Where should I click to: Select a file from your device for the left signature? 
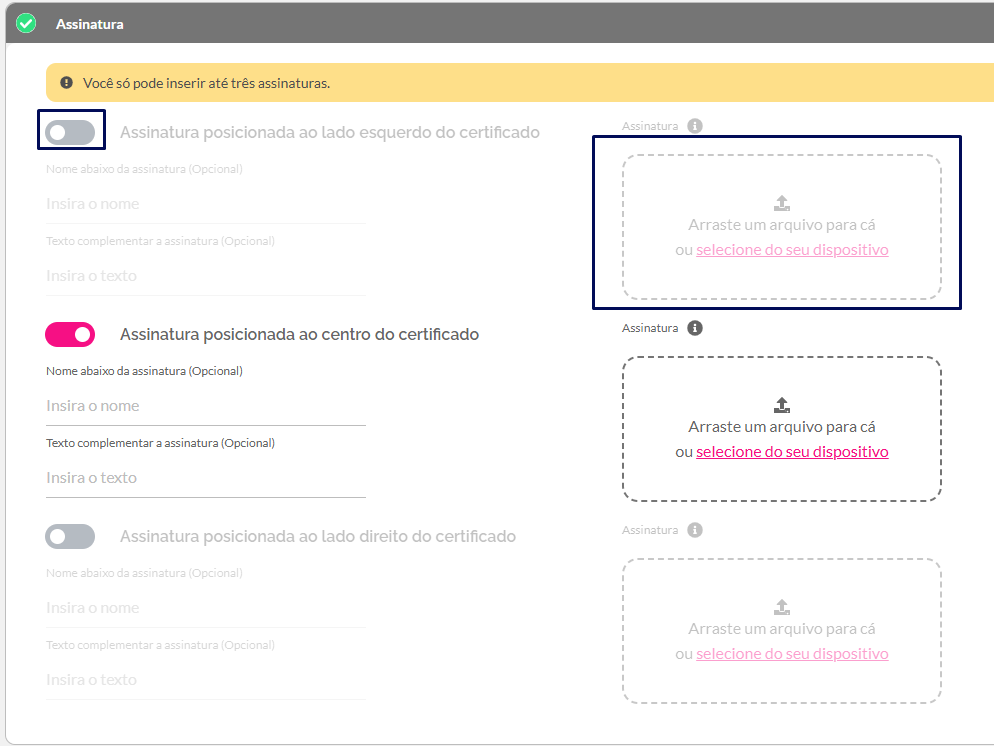click(x=792, y=250)
